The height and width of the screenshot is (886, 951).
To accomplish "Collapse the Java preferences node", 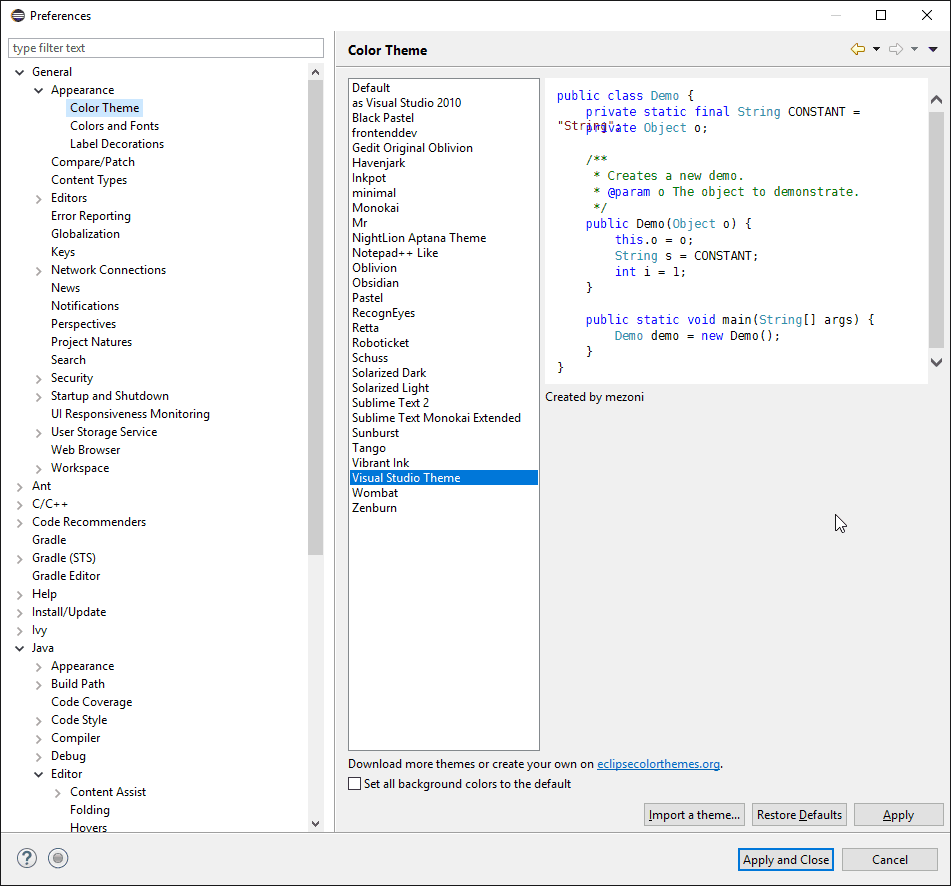I will click(x=19, y=648).
